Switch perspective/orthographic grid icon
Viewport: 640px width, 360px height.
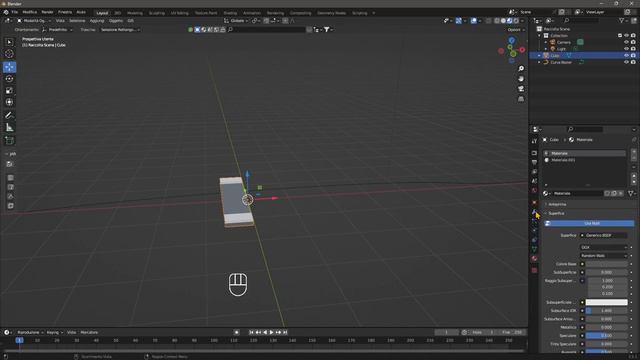(521, 99)
